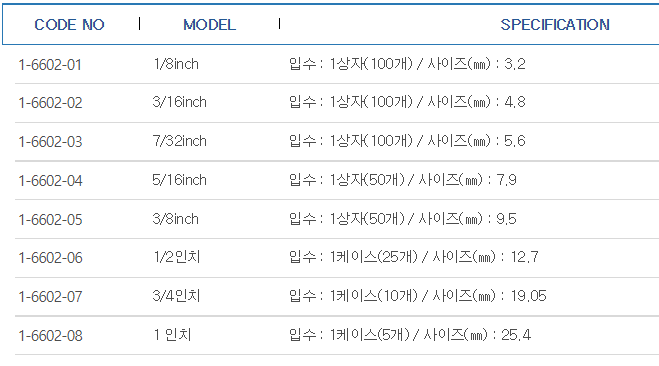Click the specification with size 19.05
The width and height of the screenshot is (659, 366).
coord(417,295)
